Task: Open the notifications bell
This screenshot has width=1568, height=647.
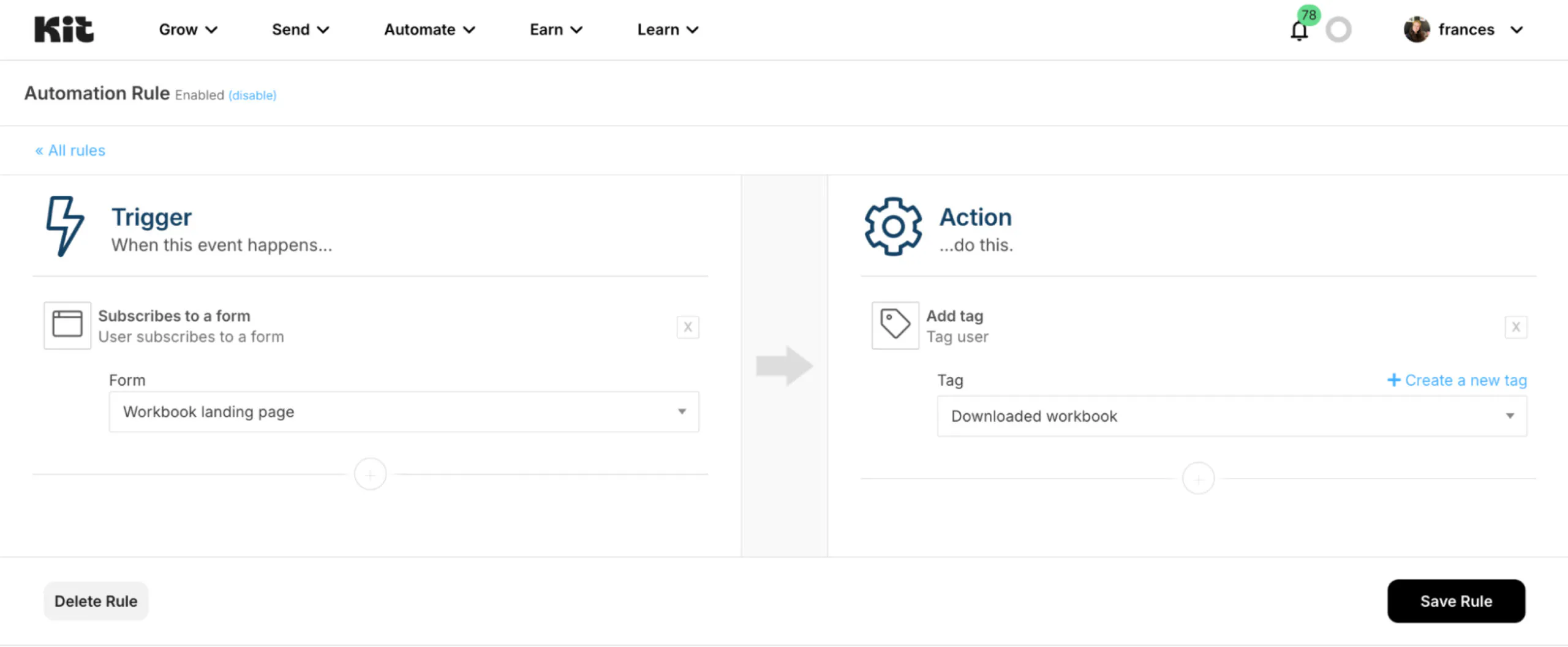Action: click(1298, 31)
